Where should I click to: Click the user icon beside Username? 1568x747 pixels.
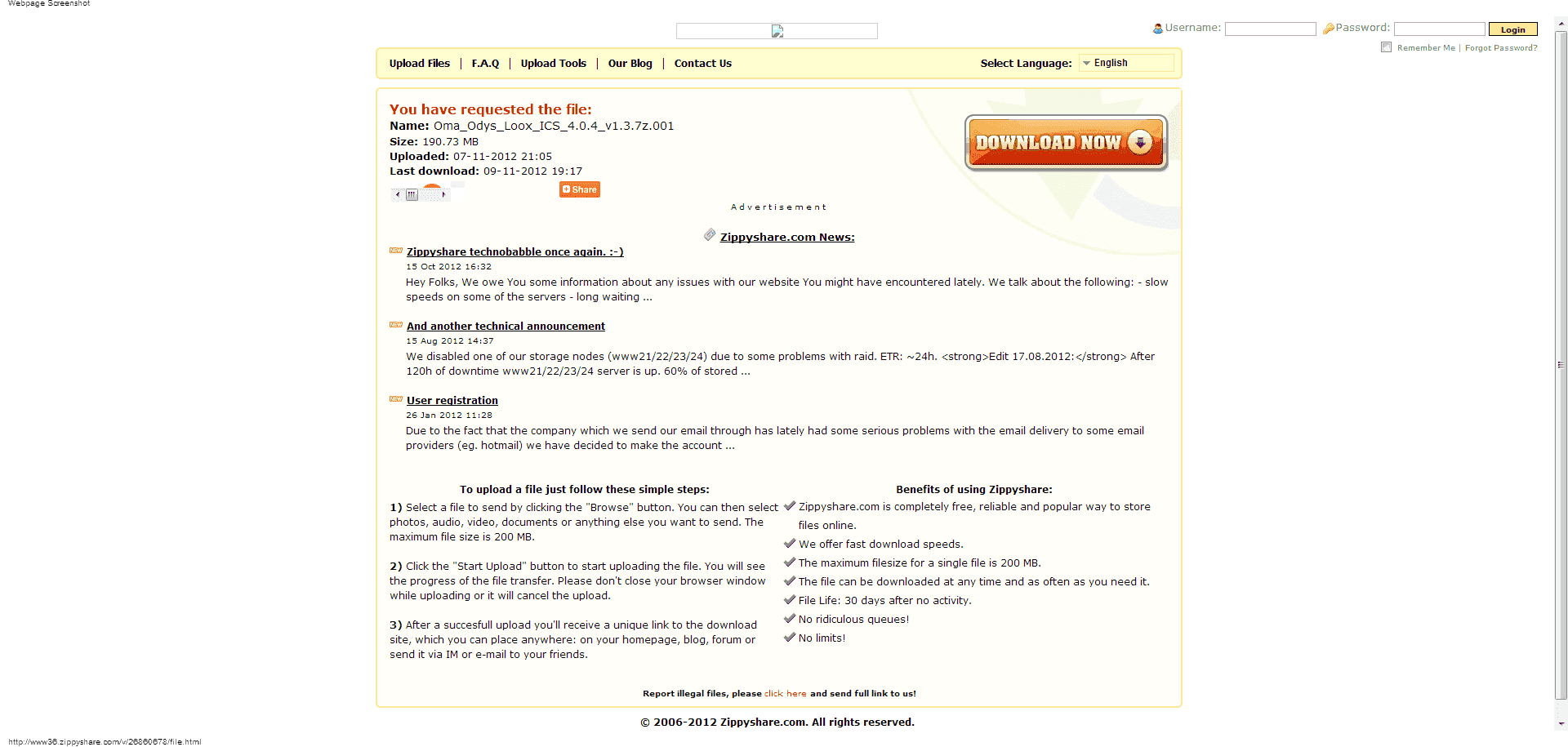[1157, 29]
